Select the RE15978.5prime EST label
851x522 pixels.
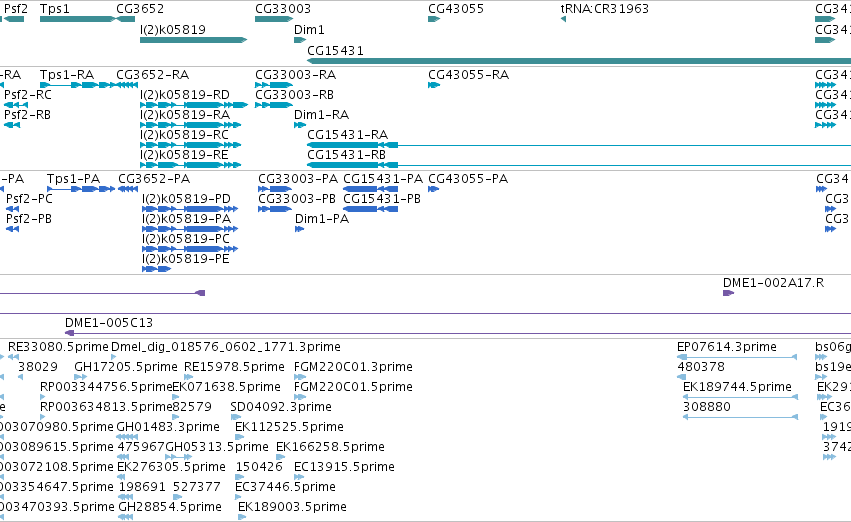point(234,367)
